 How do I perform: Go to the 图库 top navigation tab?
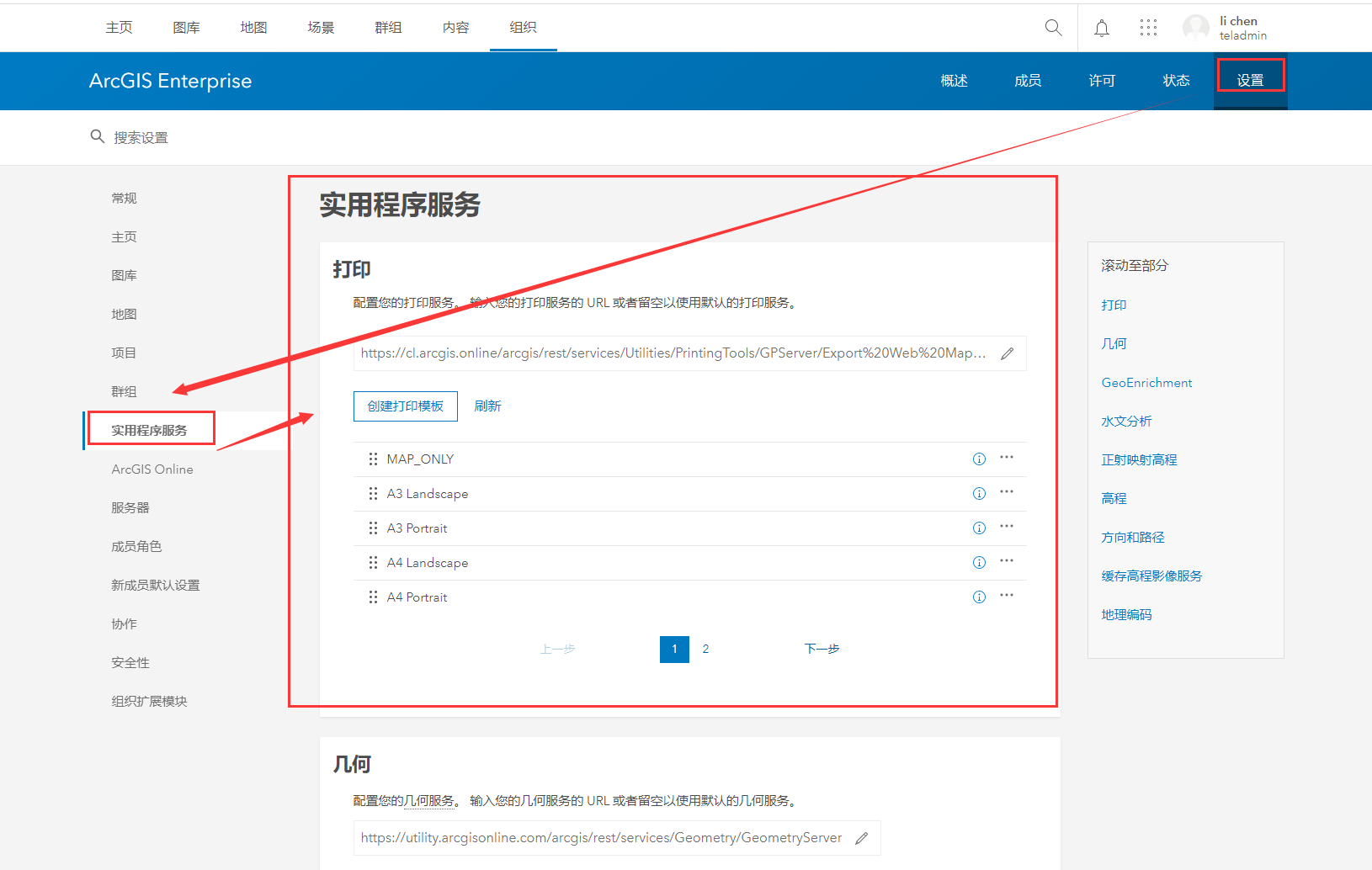[187, 28]
